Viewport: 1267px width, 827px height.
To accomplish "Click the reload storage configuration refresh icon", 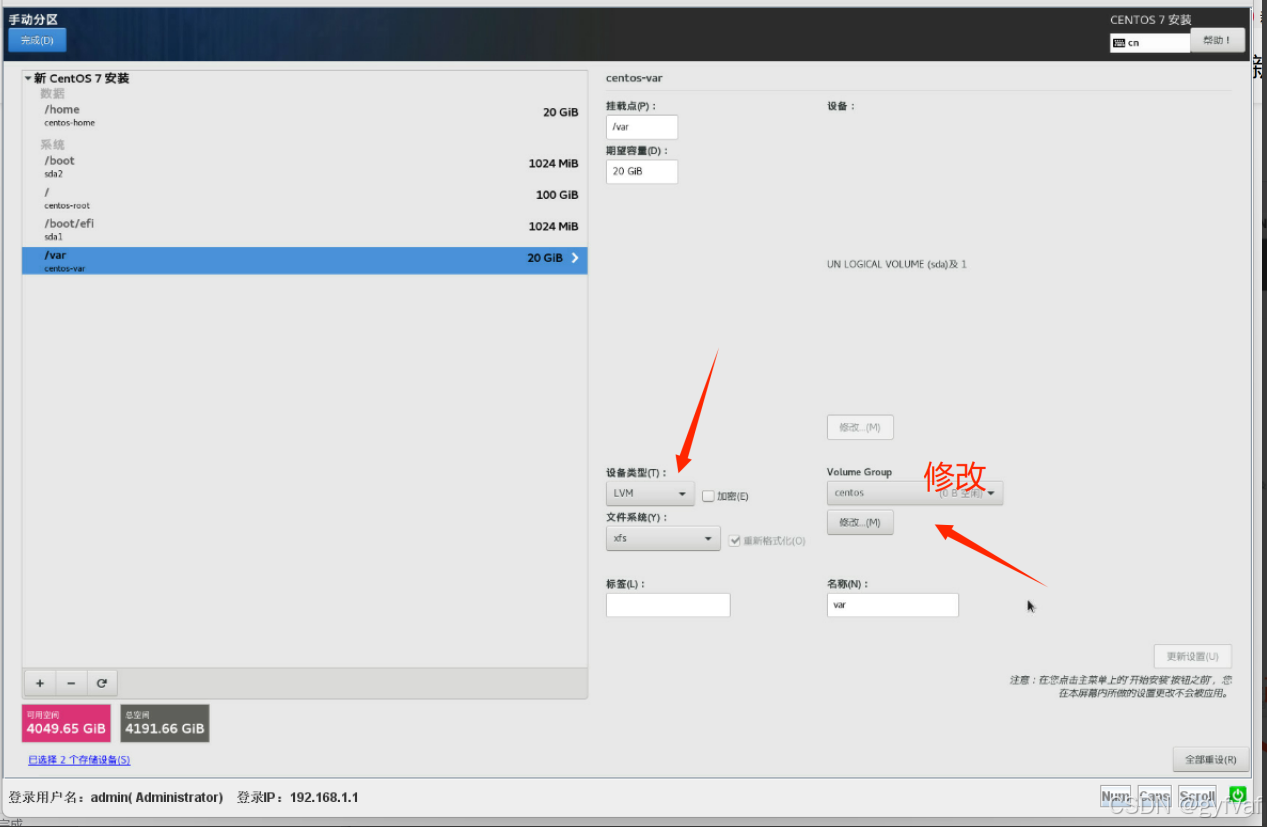I will pyautogui.click(x=102, y=683).
